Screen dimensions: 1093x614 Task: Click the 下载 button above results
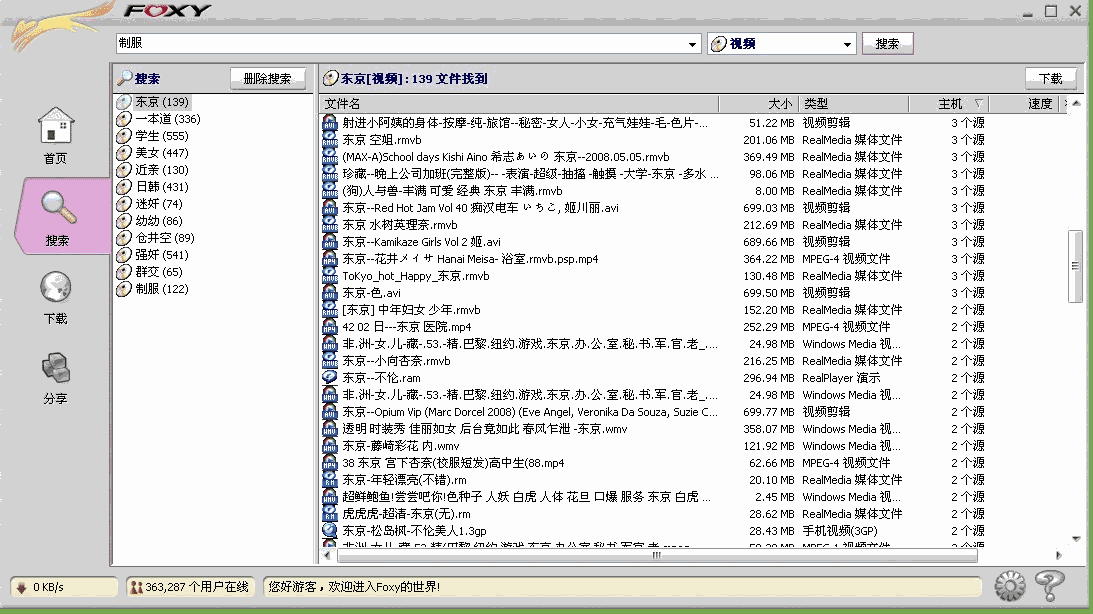click(1050, 78)
